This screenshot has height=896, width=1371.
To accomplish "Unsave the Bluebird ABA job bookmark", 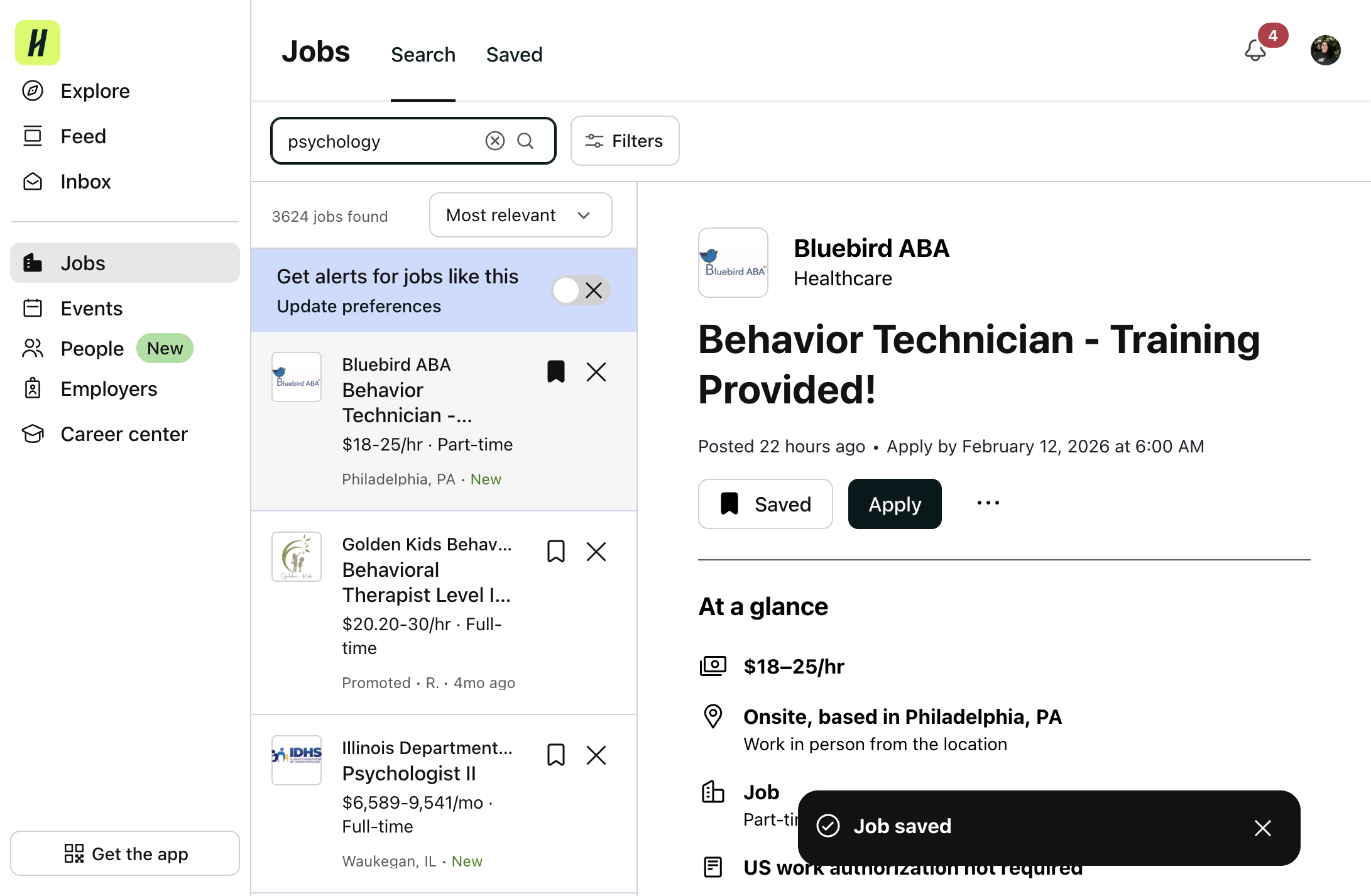I will coord(556,372).
